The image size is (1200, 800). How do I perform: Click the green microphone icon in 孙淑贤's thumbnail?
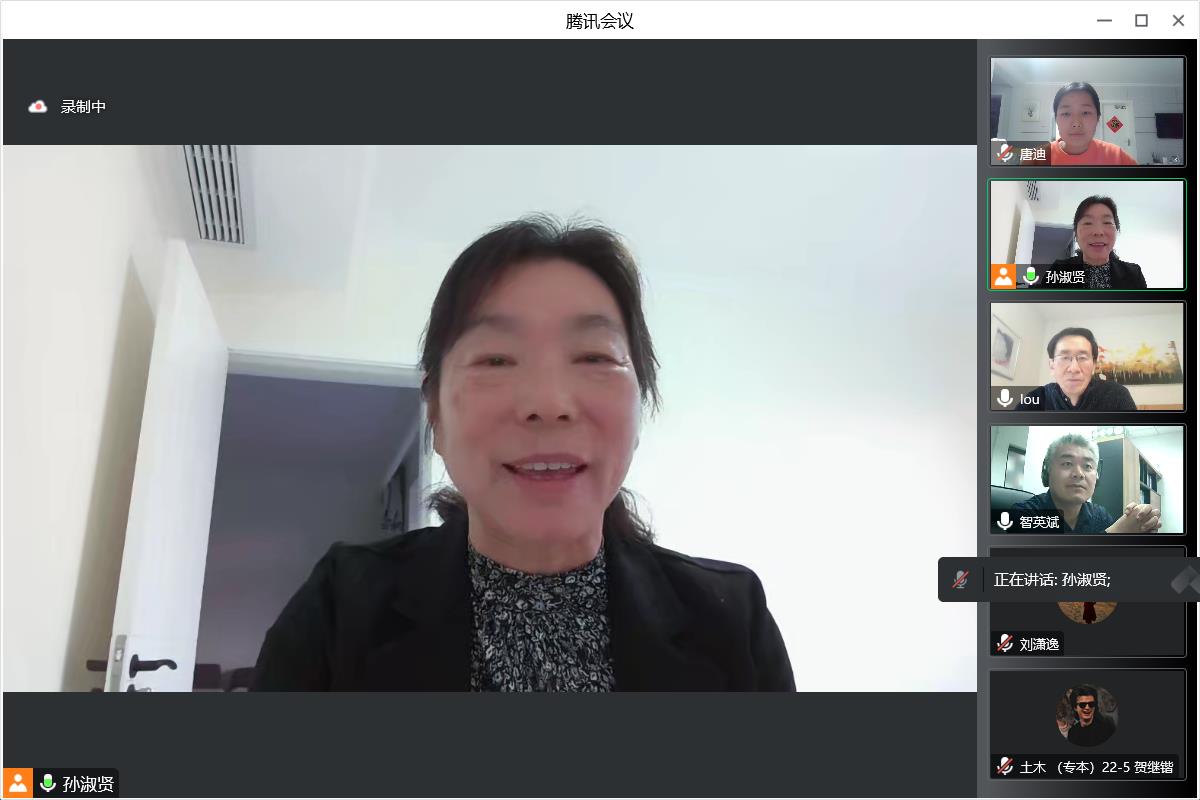tap(1030, 277)
